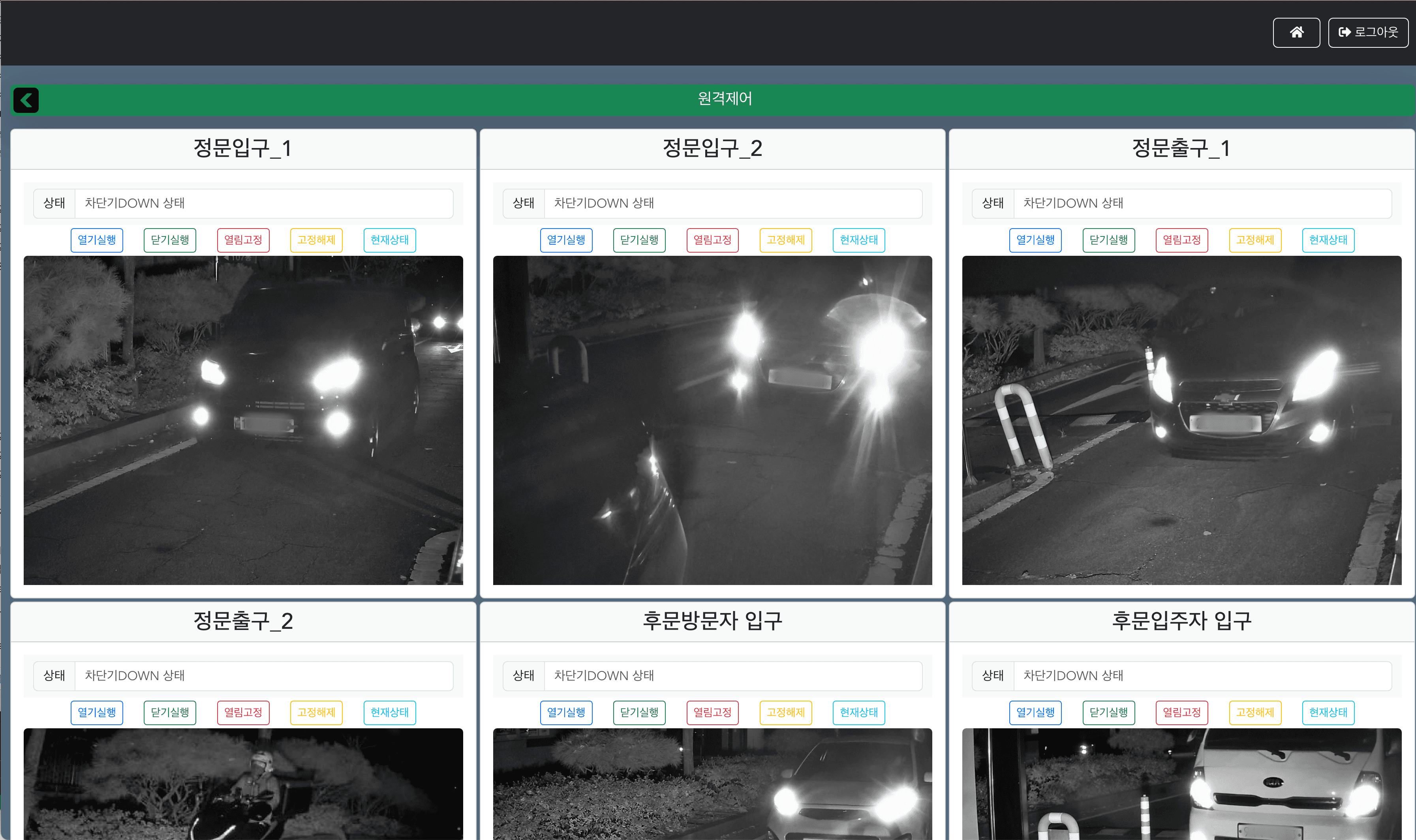The height and width of the screenshot is (840, 1416).
Task: Click the 로그아웃 logout button
Action: click(x=1367, y=32)
